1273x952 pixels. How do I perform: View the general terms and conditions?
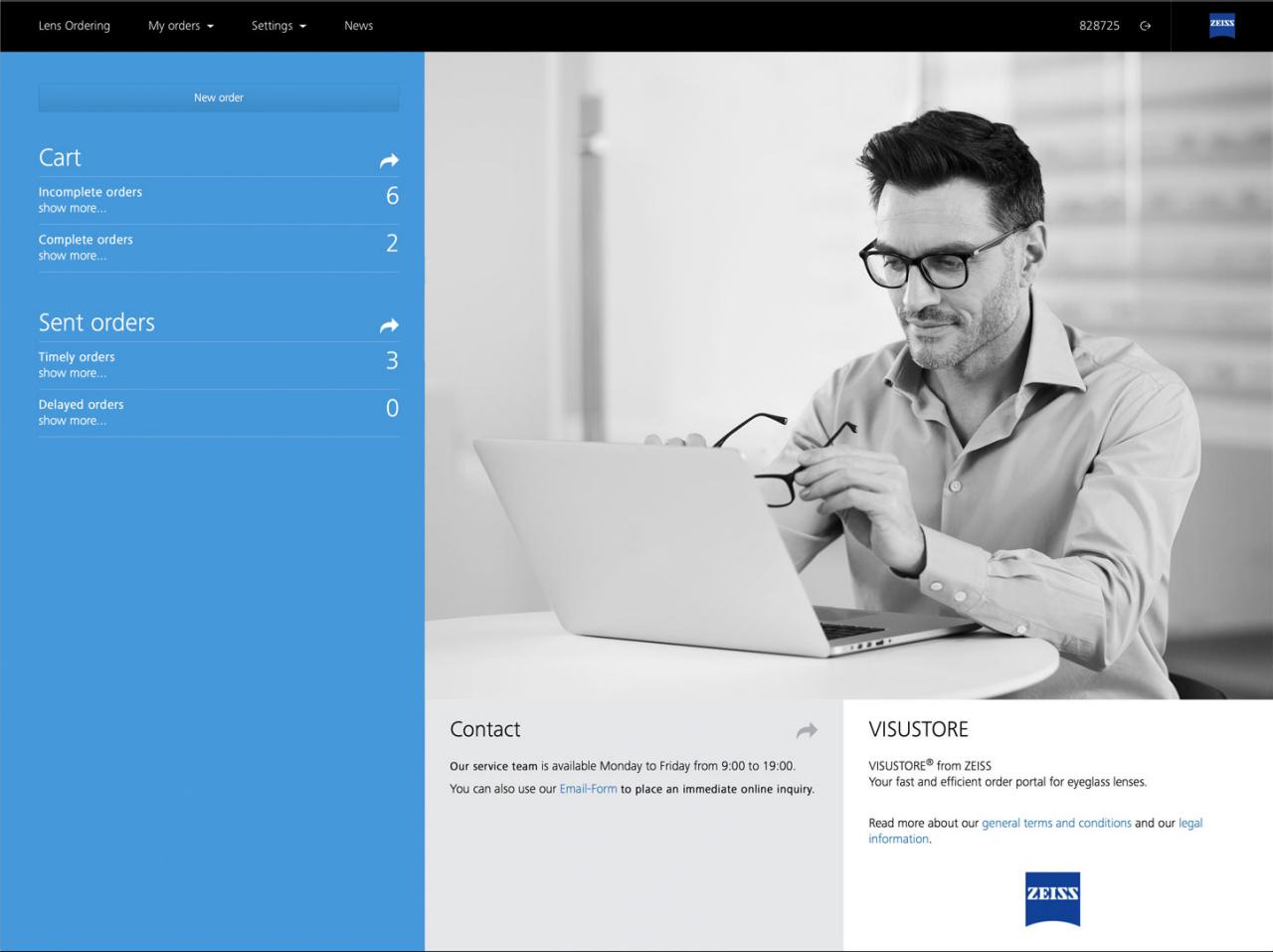pos(1055,823)
